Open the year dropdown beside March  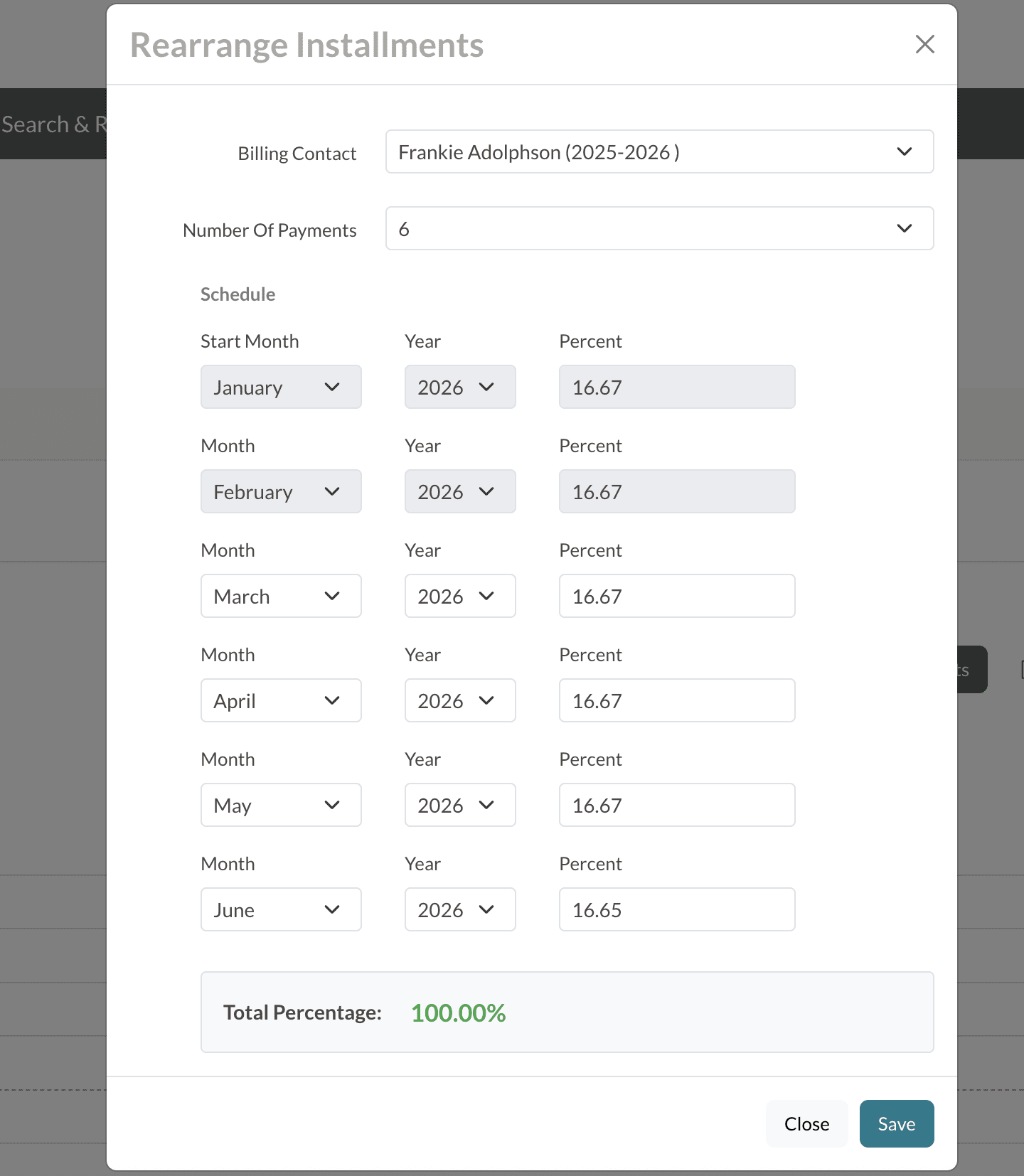(459, 596)
